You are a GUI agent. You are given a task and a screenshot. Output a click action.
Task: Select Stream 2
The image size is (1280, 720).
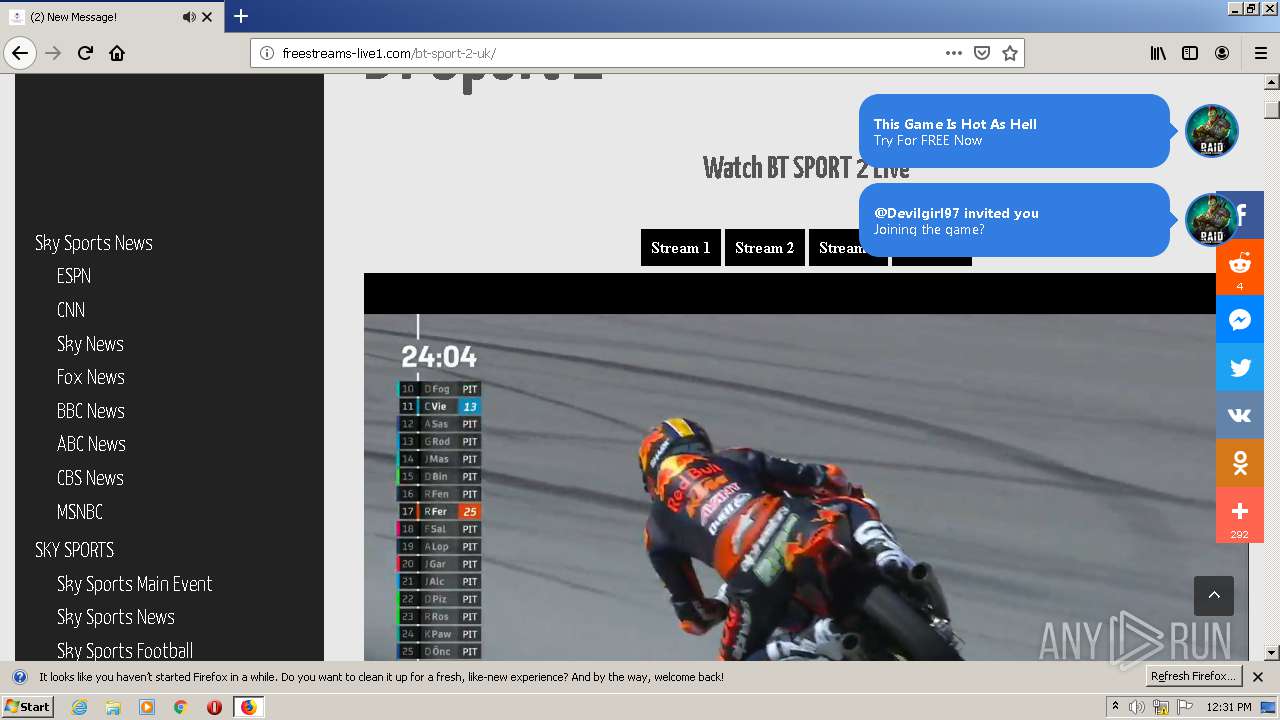(765, 248)
